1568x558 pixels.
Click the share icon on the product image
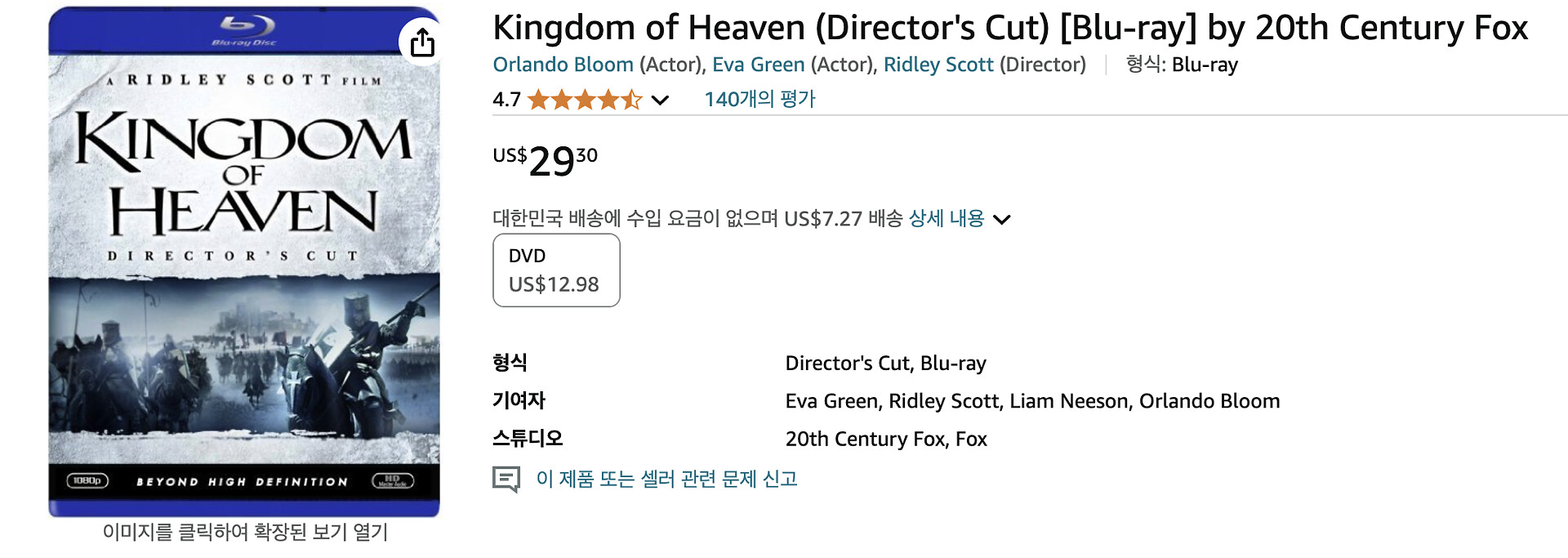pos(421,42)
